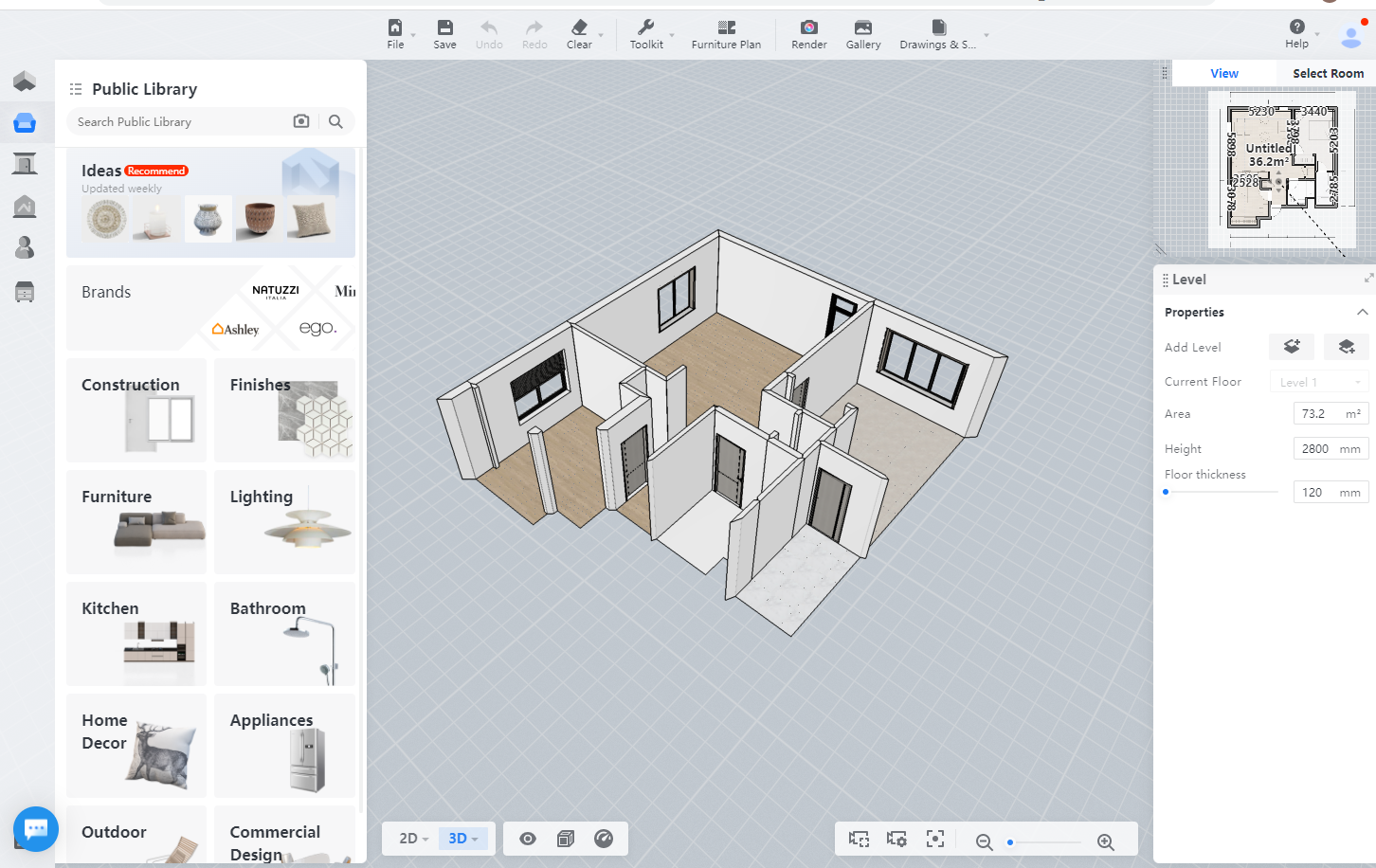Switch to 2D view mode
This screenshot has width=1376, height=868.
(413, 839)
